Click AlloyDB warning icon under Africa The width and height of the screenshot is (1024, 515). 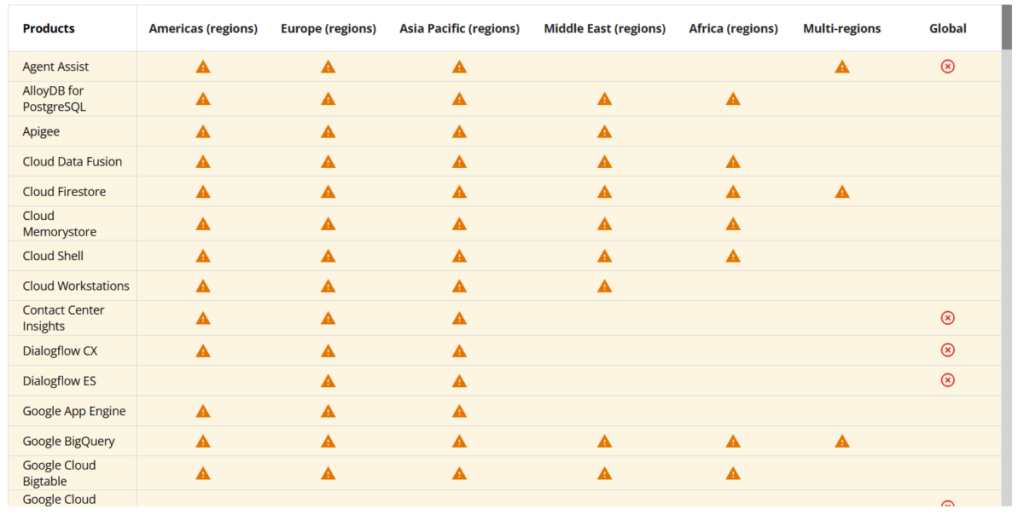click(733, 99)
